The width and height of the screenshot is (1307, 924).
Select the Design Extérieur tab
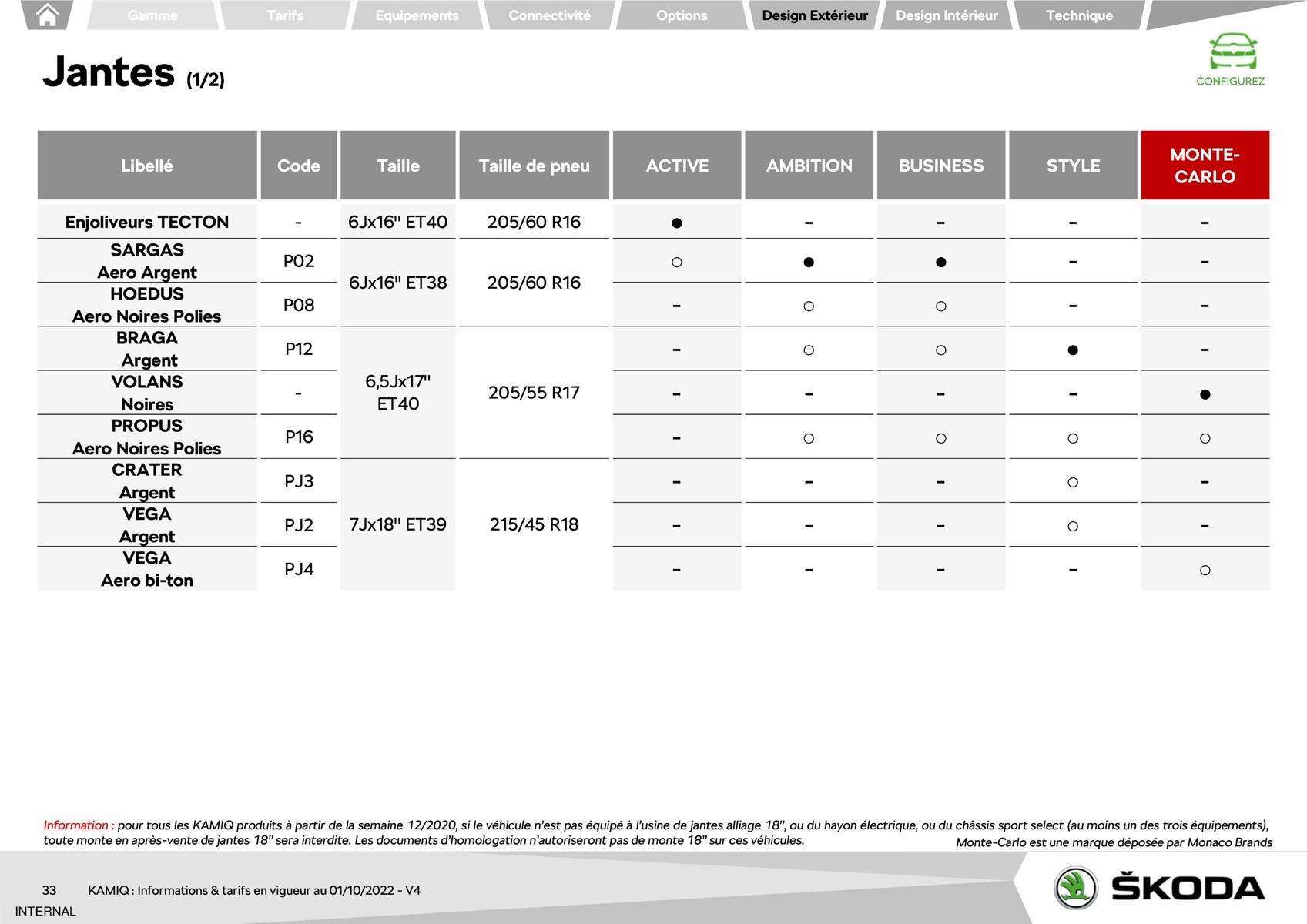point(815,15)
